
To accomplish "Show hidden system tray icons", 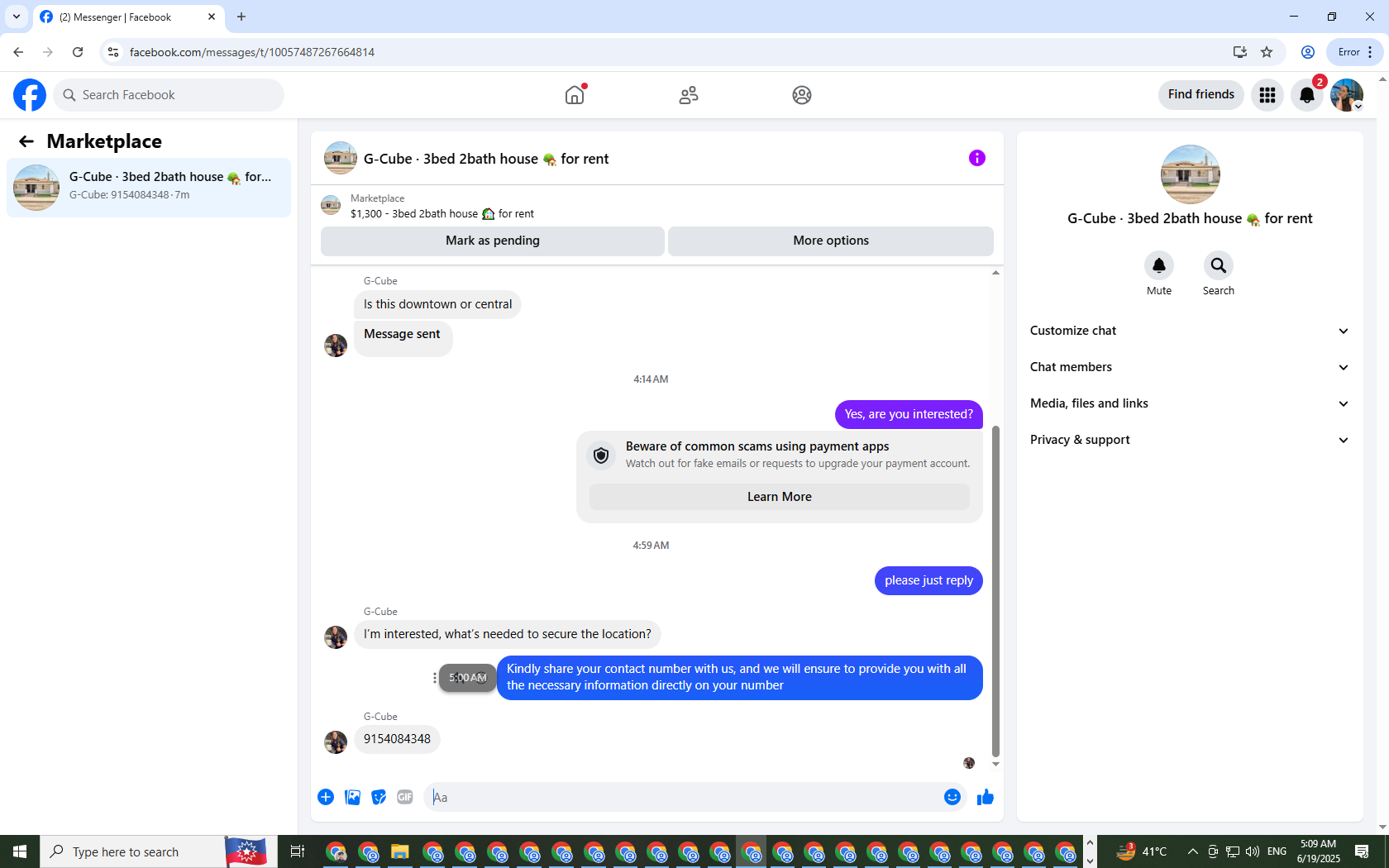I will (1192, 851).
